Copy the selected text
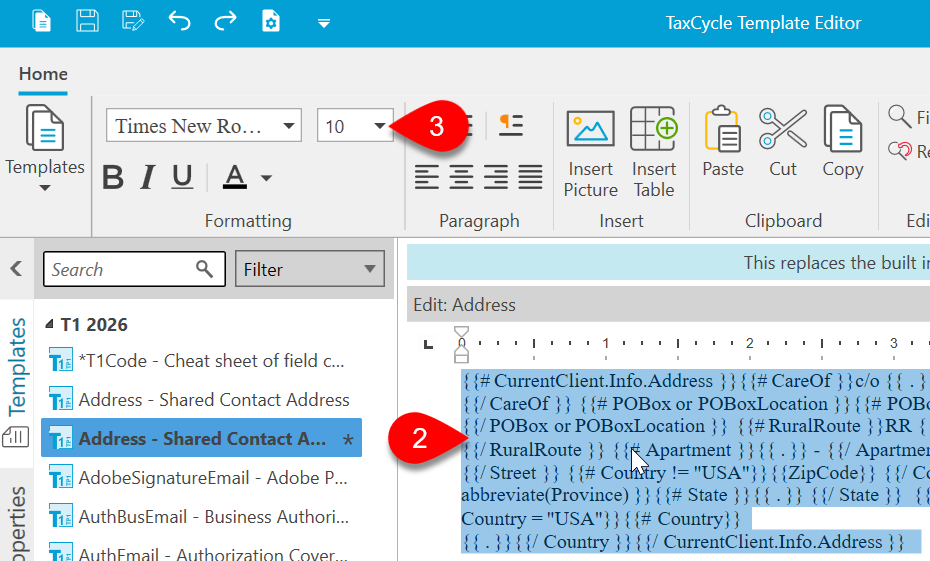This screenshot has width=930, height=561. pos(843,142)
